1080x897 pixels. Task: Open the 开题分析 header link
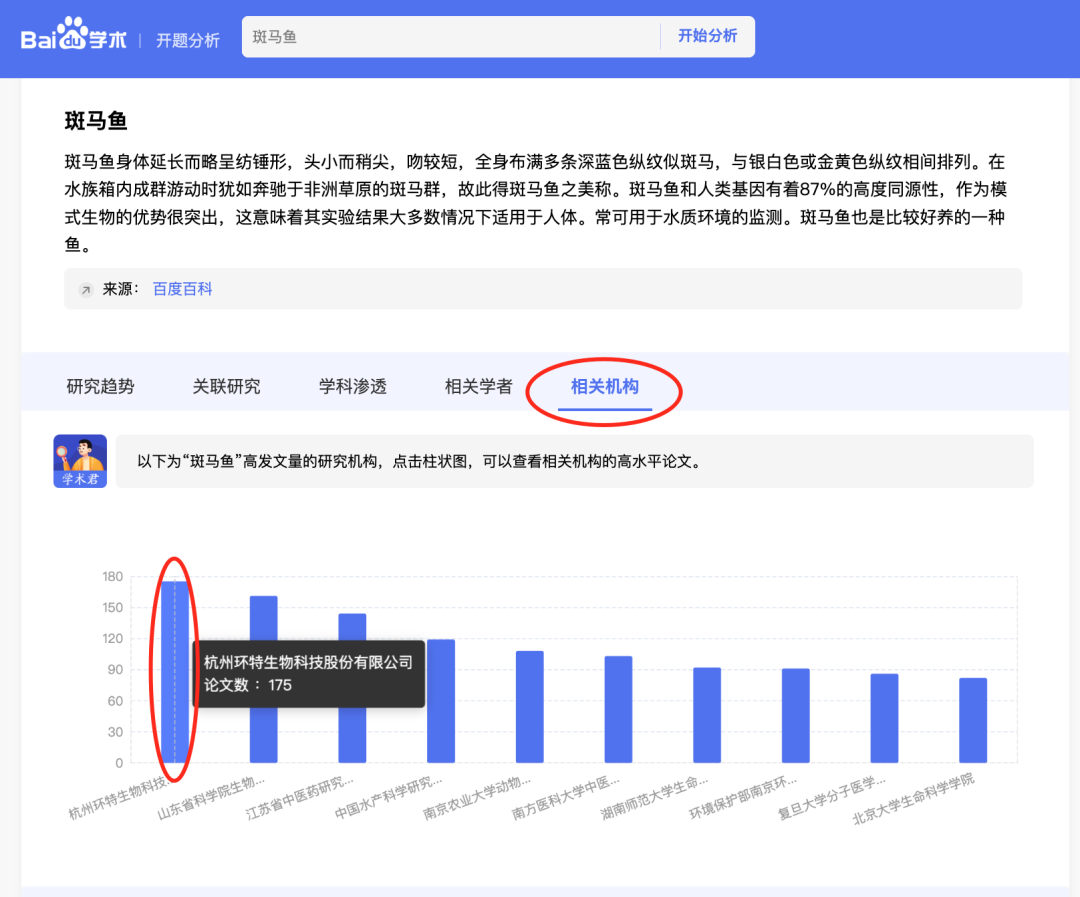pos(187,41)
